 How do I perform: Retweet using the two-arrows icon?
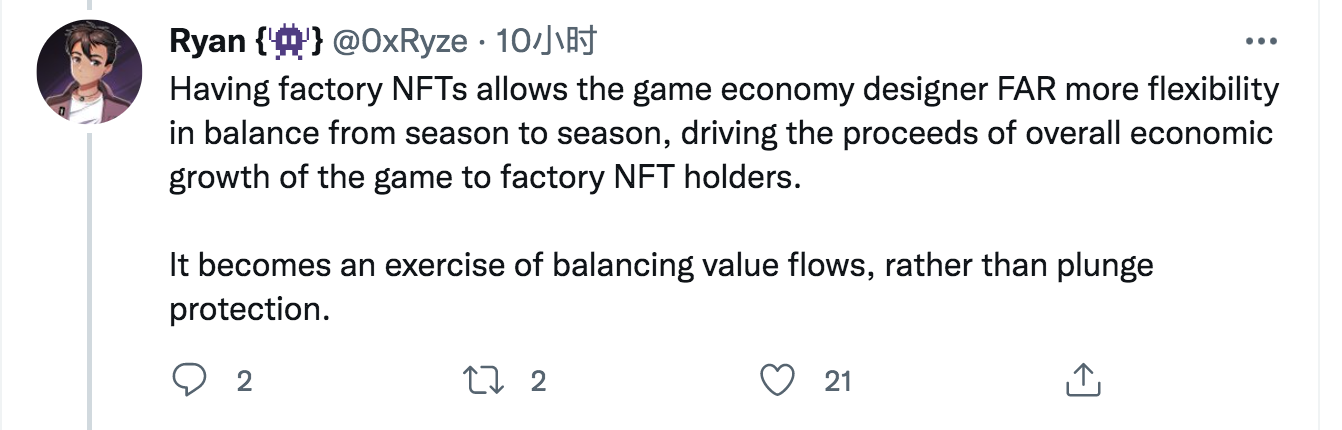tap(484, 380)
